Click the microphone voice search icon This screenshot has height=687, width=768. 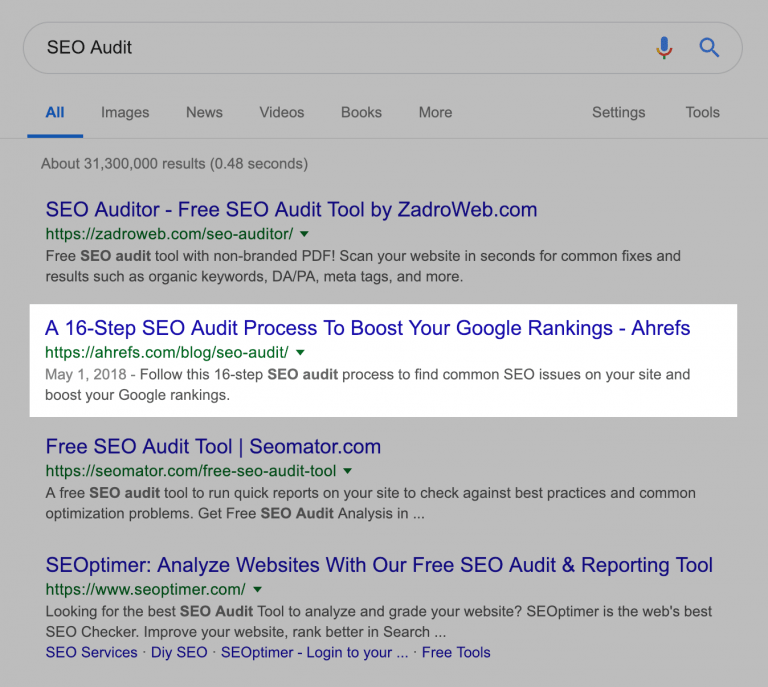(664, 47)
